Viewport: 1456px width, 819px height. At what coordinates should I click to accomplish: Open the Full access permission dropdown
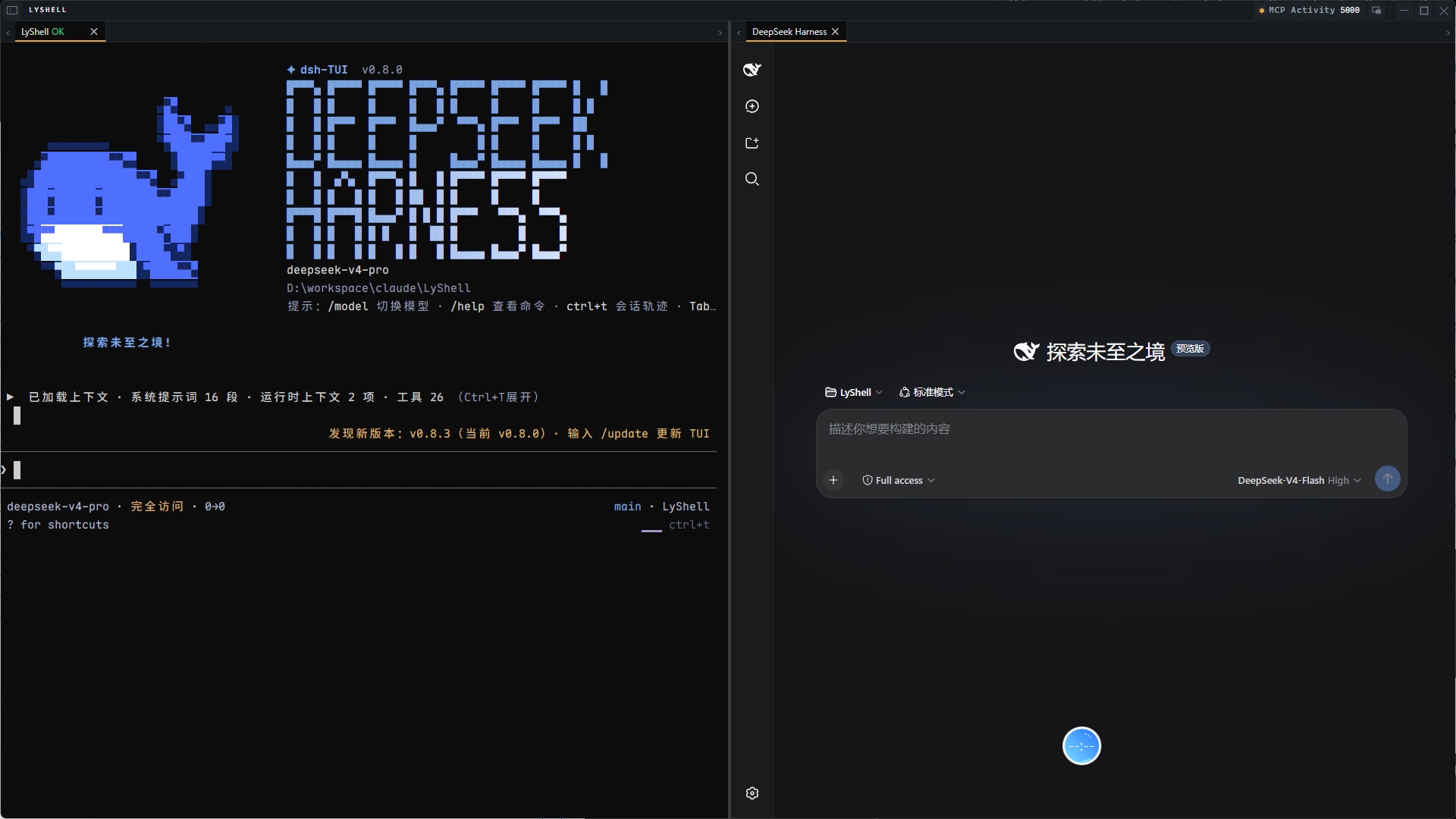[899, 481]
